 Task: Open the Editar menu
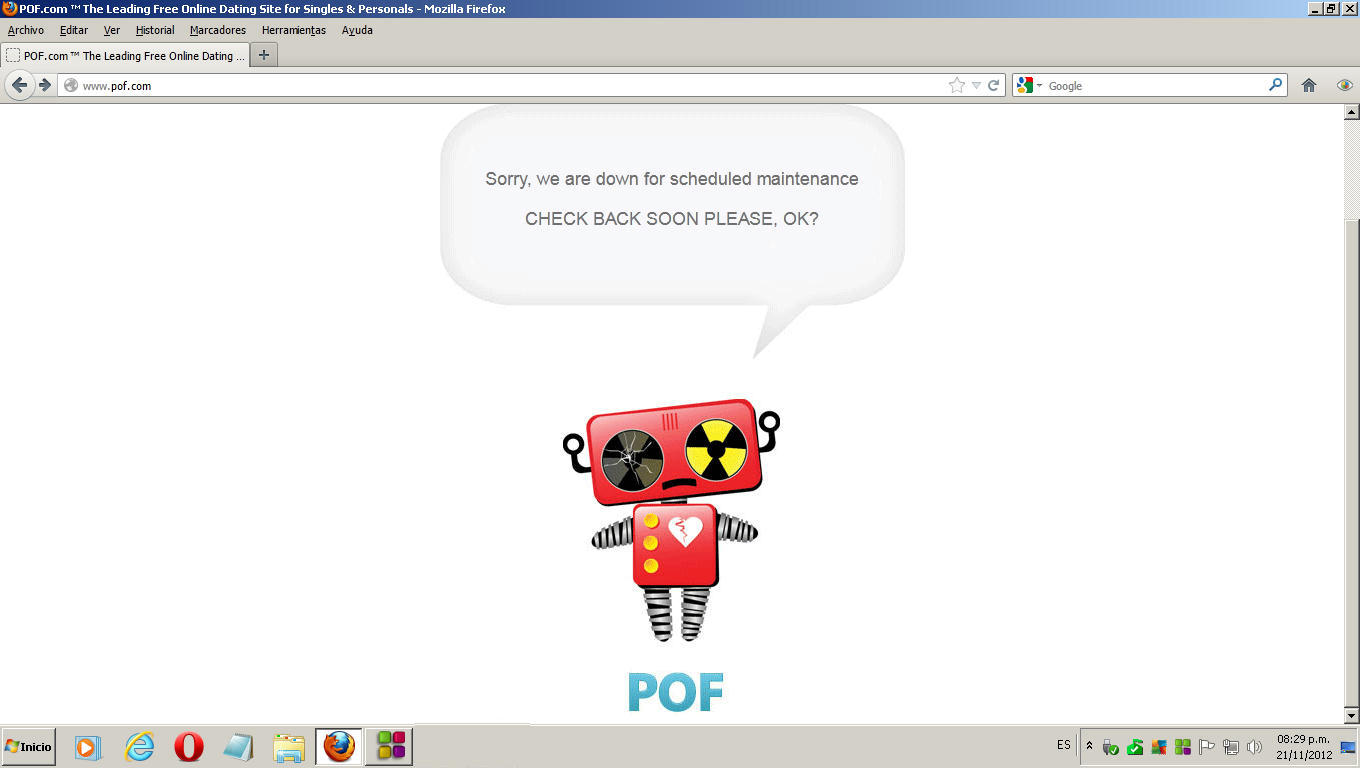pos(74,30)
